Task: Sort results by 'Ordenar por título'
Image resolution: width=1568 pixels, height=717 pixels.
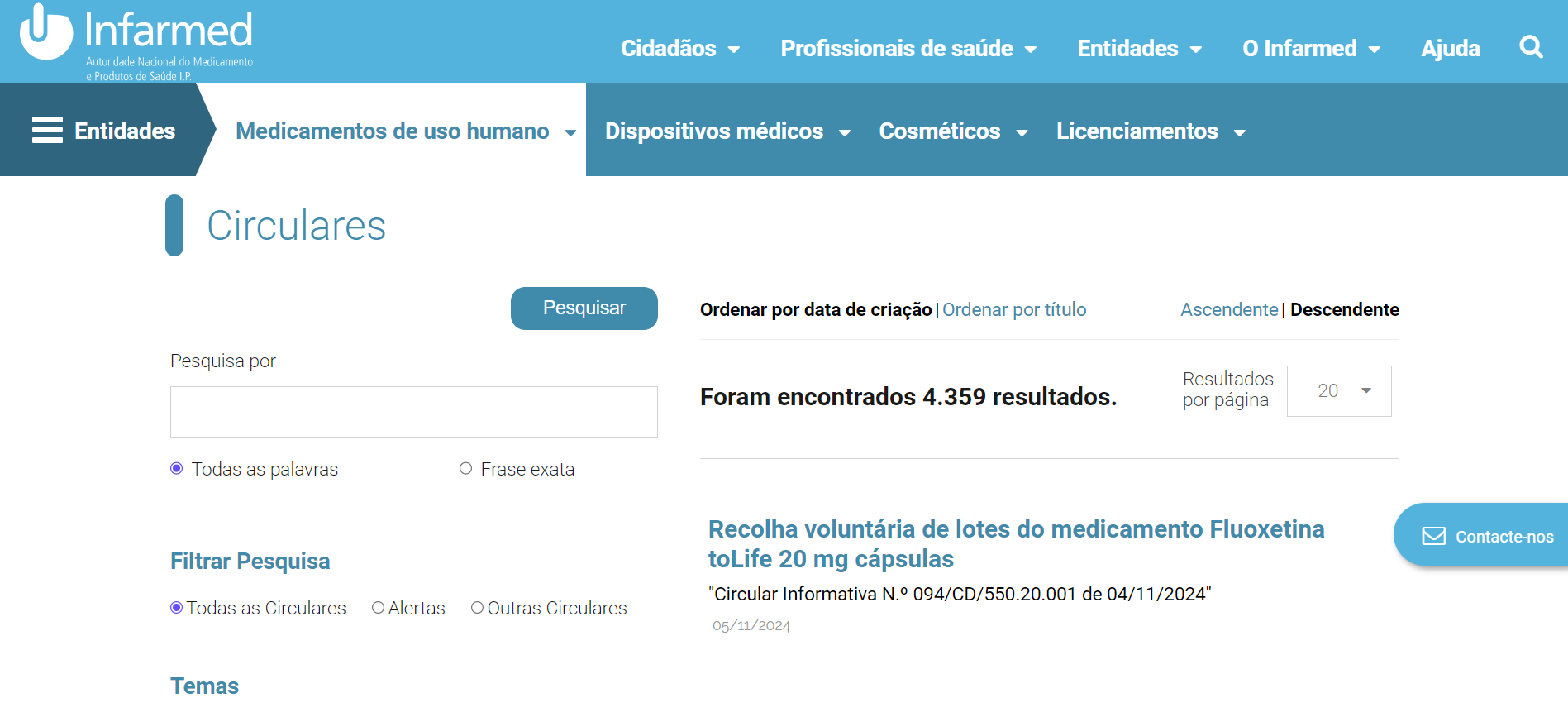Action: point(1014,310)
